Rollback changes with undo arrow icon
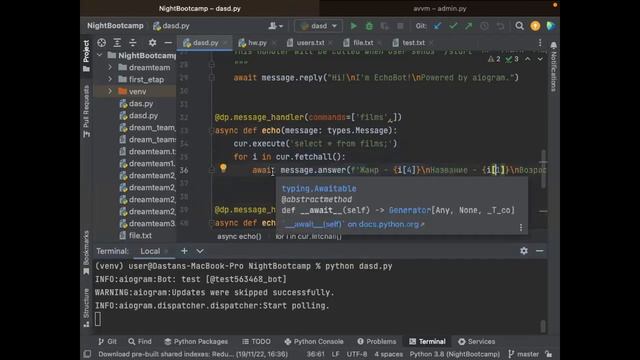Viewport: 640px width, 360px height. tap(500, 26)
